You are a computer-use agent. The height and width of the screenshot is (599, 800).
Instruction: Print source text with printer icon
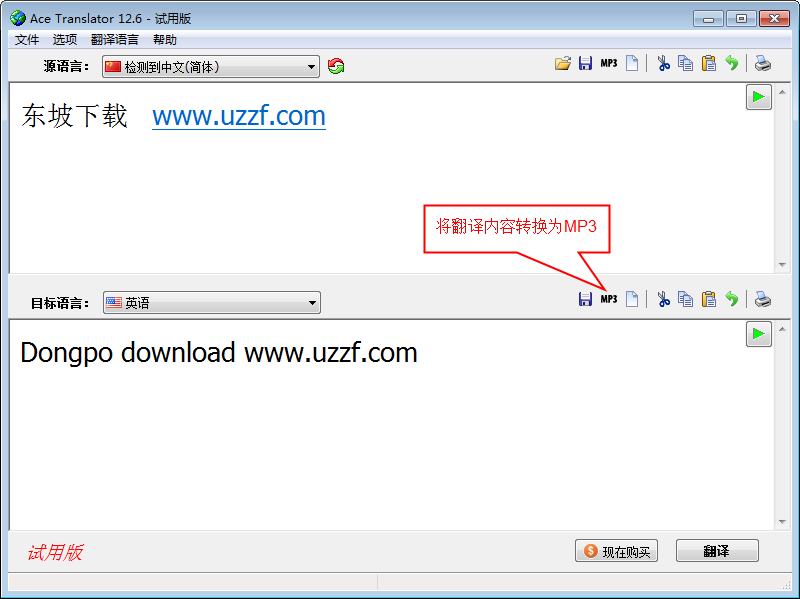pyautogui.click(x=763, y=64)
